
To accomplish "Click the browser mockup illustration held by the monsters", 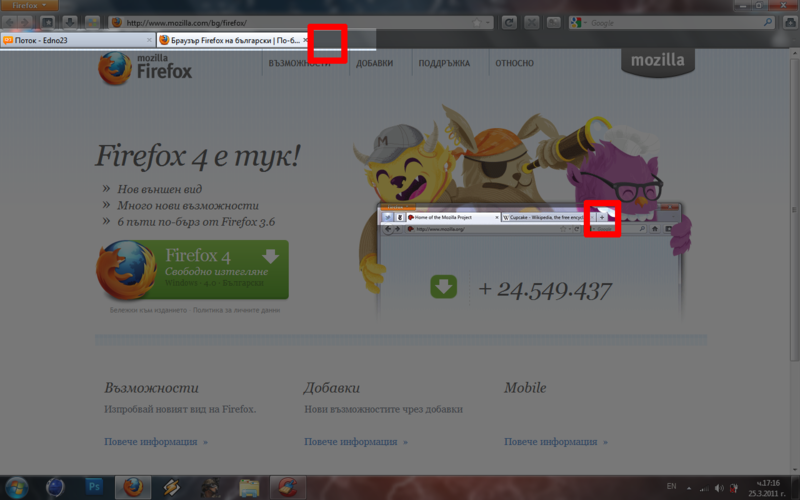I will tap(529, 260).
